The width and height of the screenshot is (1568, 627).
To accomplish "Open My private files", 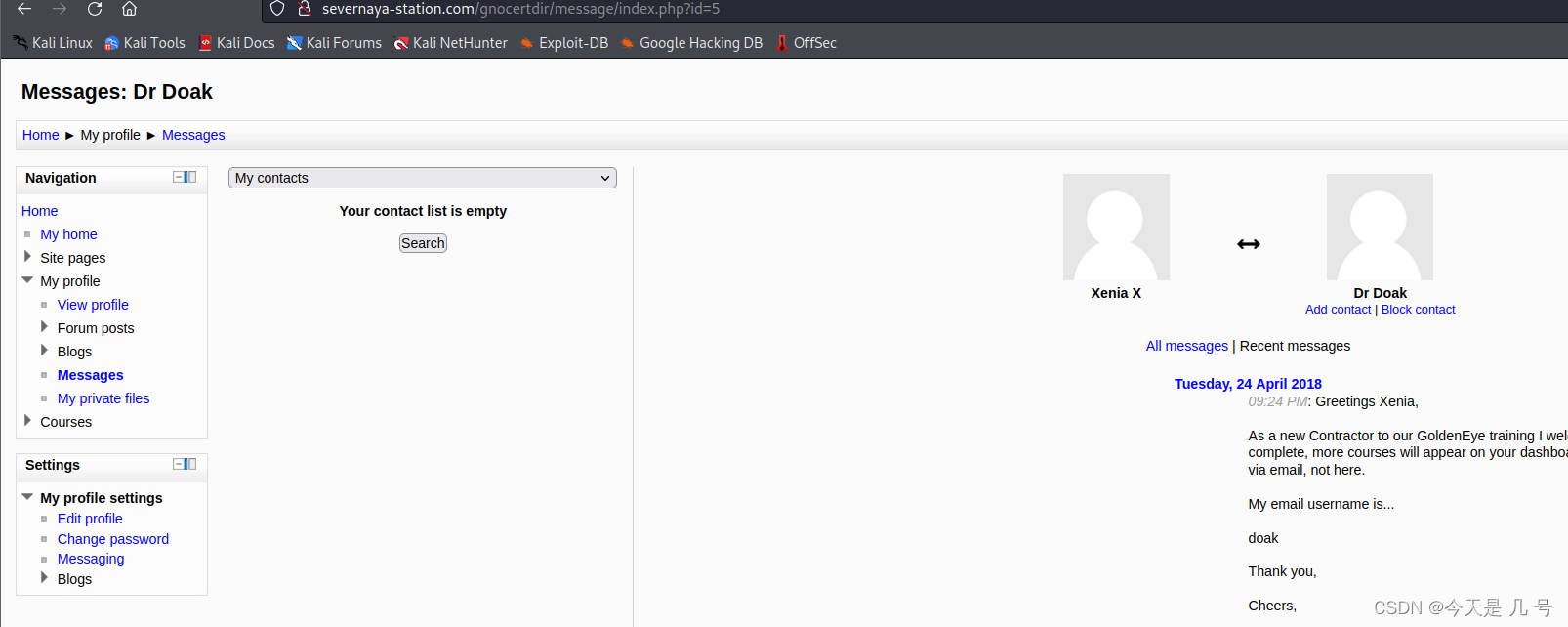I will pos(103,398).
